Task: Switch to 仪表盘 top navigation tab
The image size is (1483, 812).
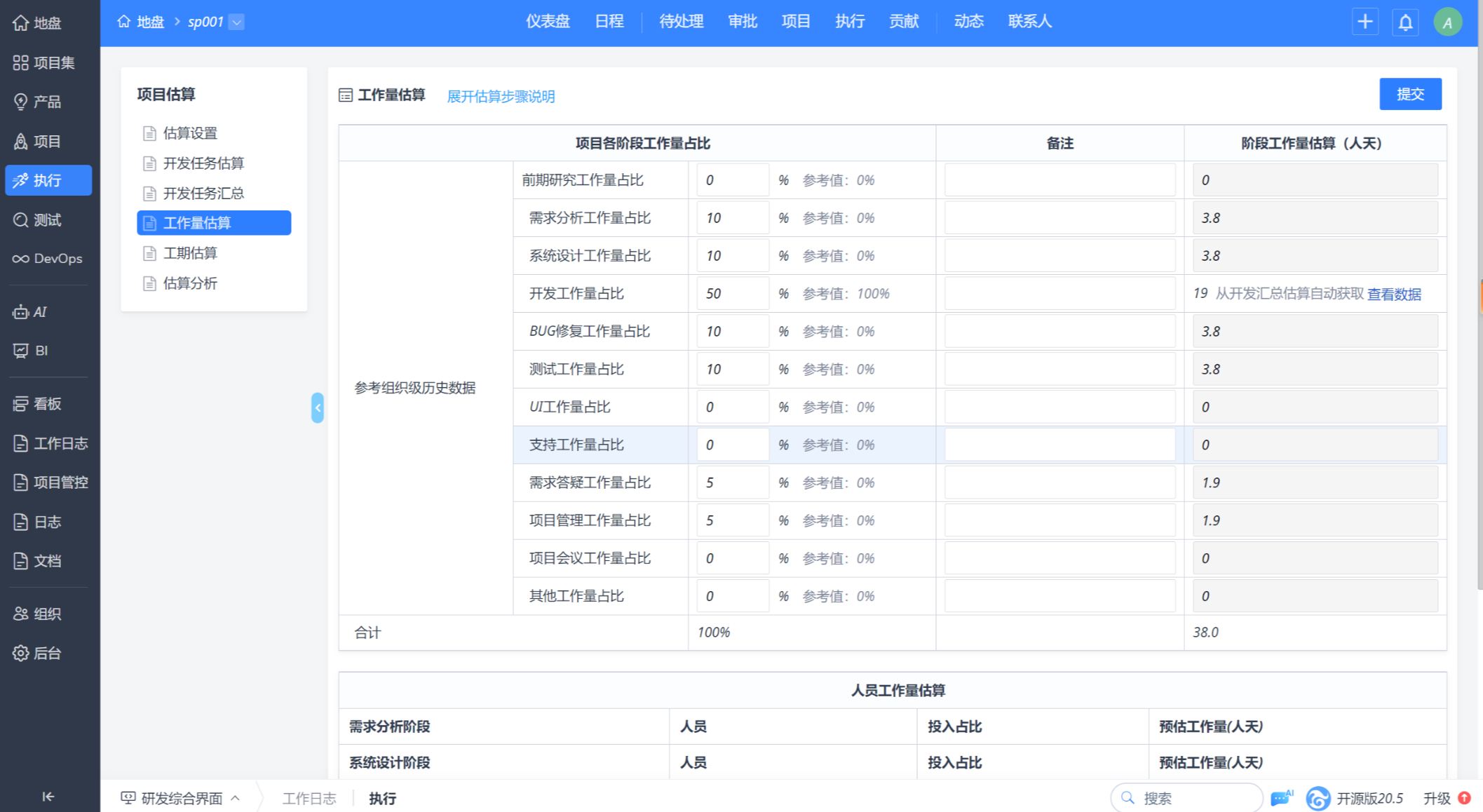Action: tap(548, 22)
